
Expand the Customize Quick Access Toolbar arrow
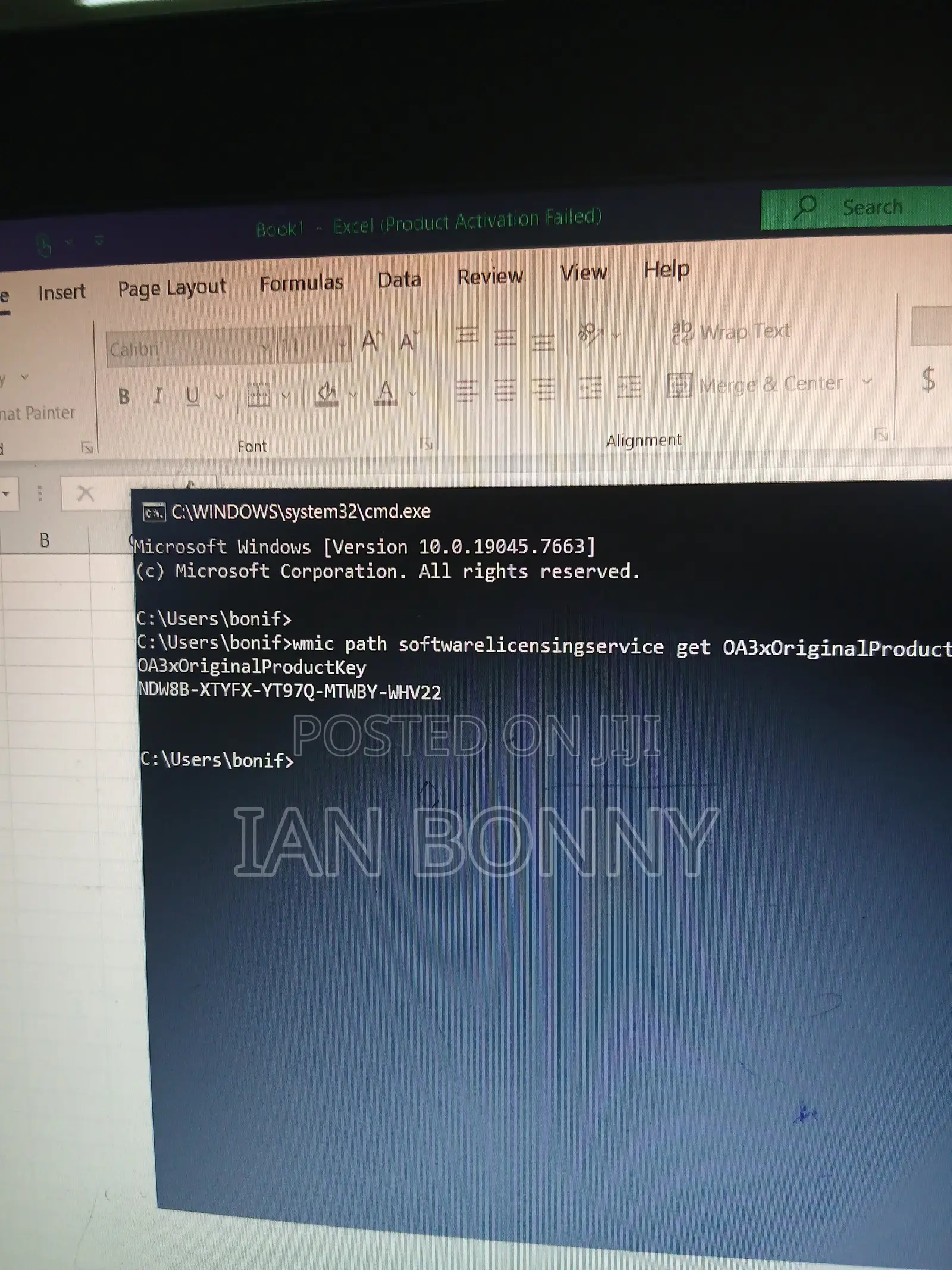click(99, 241)
